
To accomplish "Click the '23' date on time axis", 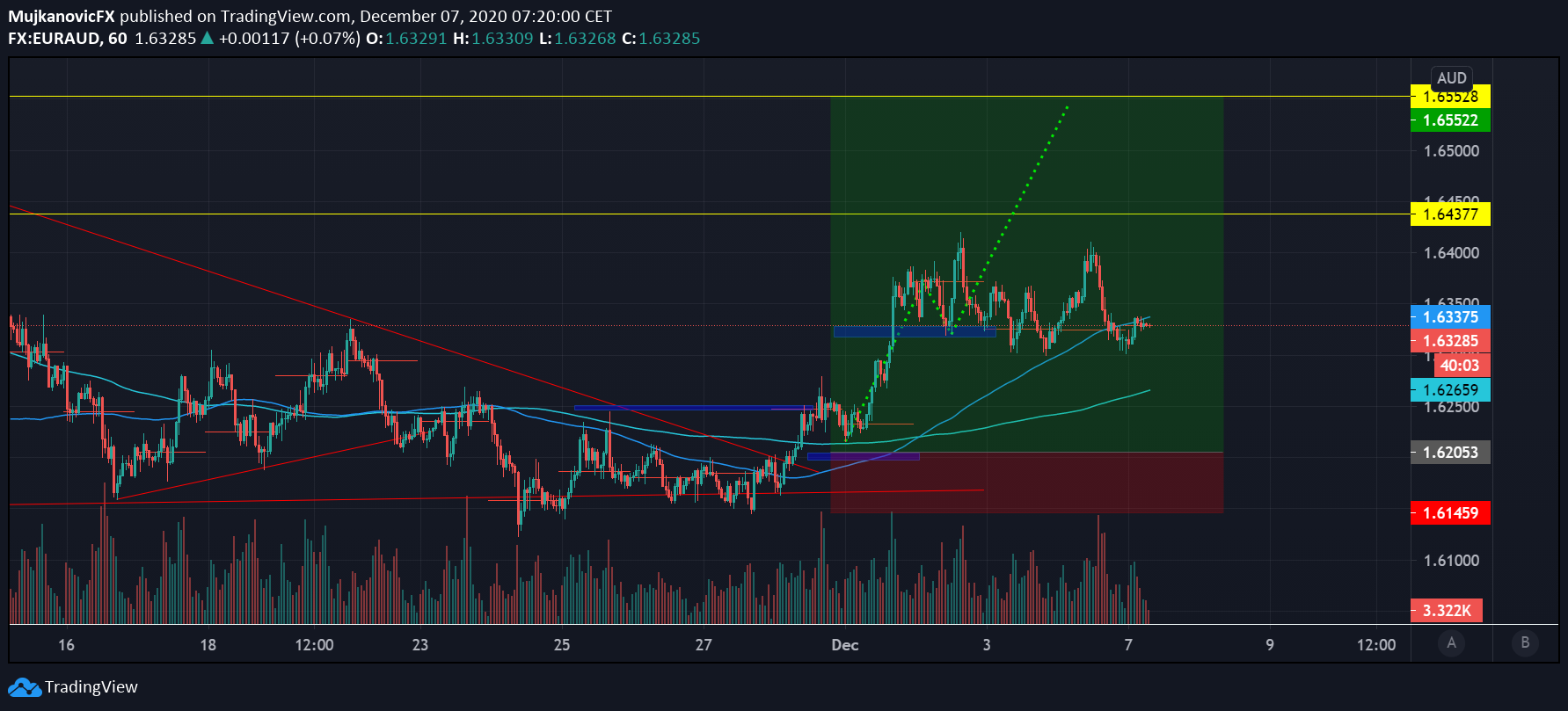I will coord(420,645).
